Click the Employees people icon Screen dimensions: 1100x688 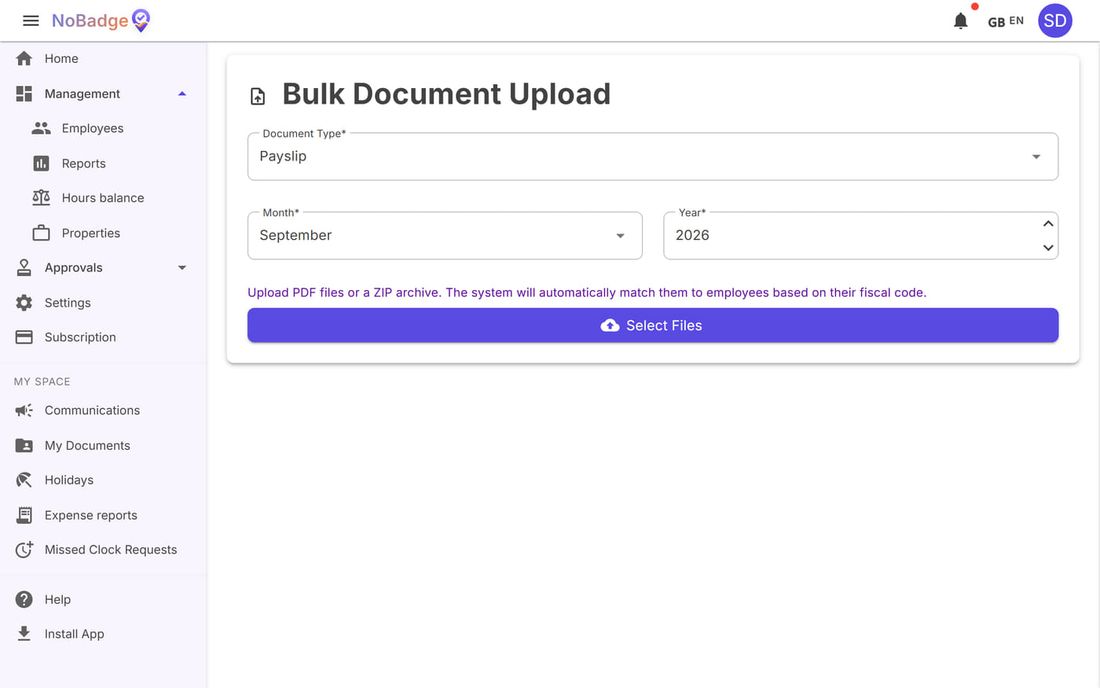tap(41, 128)
